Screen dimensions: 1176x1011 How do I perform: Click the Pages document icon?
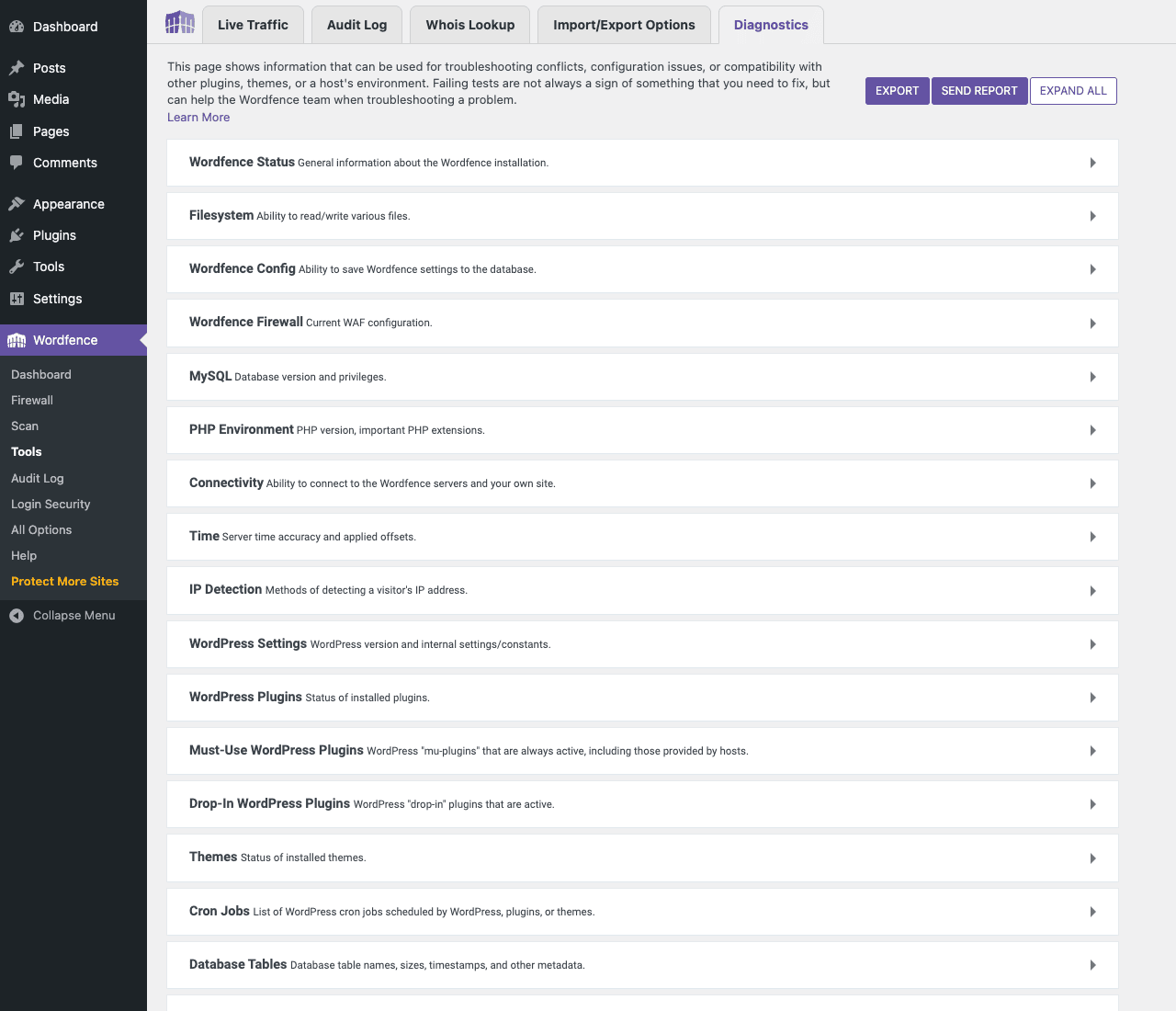tap(17, 131)
